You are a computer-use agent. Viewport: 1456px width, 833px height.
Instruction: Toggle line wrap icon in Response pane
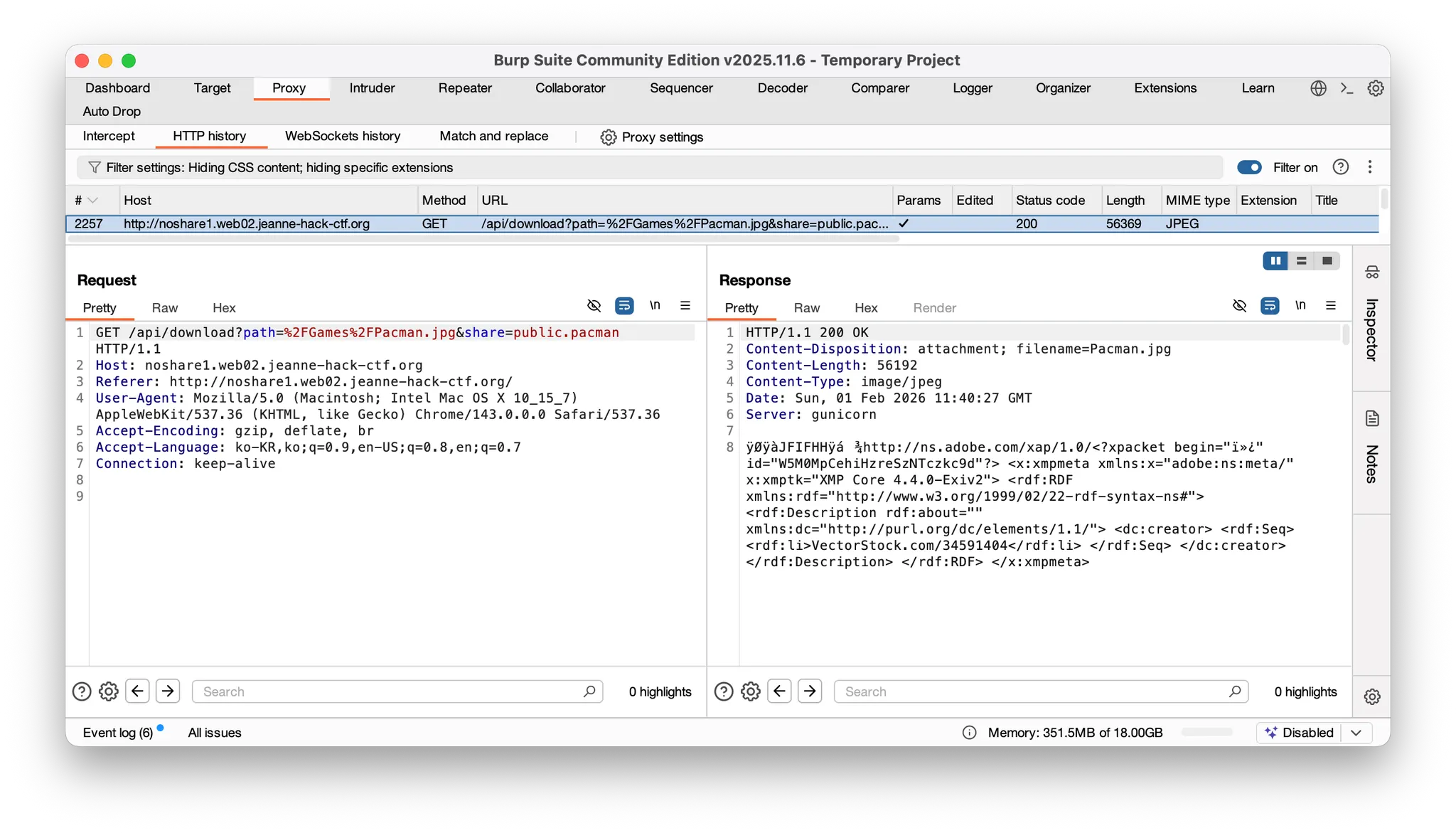[x=1270, y=306]
